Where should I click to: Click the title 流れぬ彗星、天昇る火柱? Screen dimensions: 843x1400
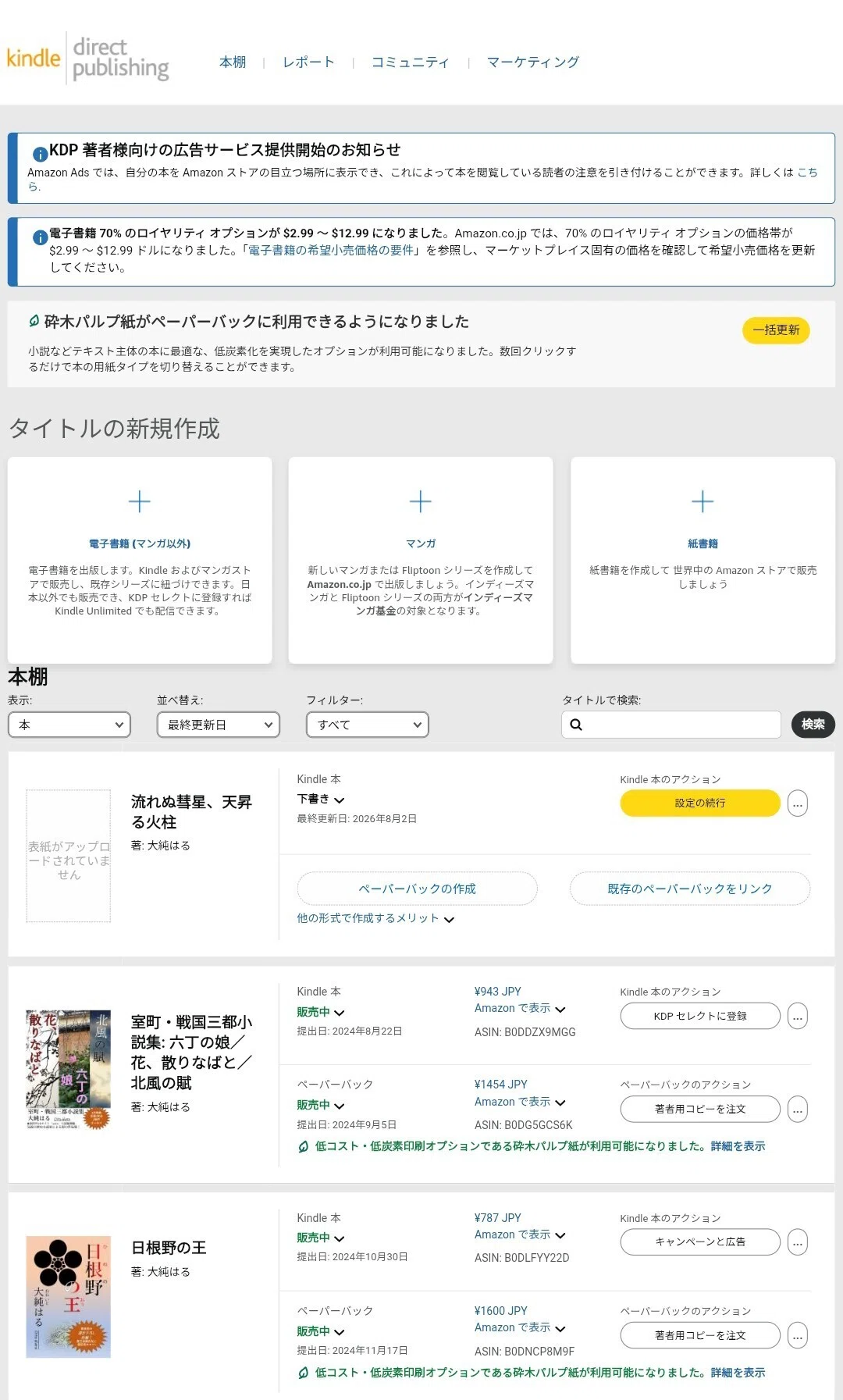click(x=191, y=812)
